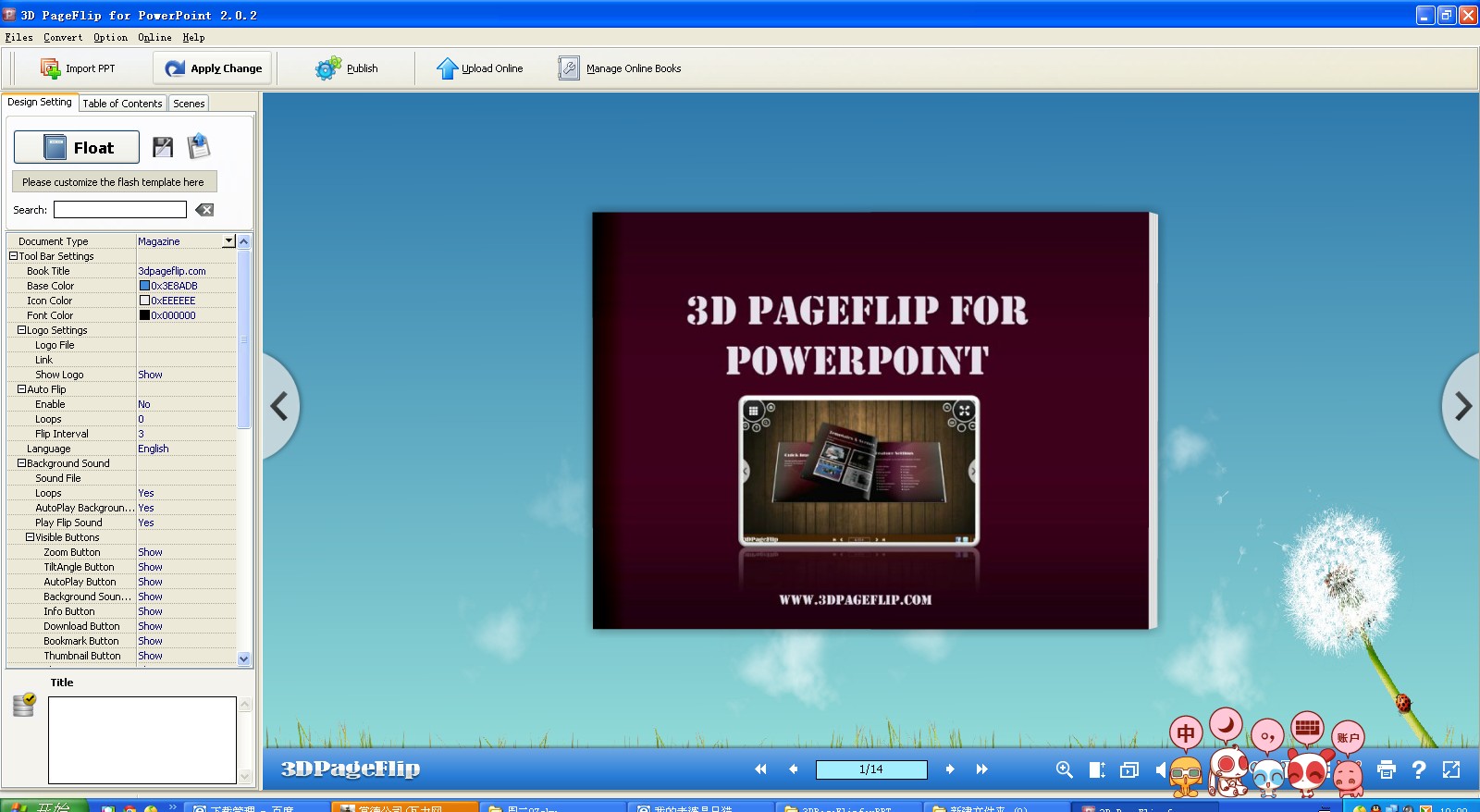This screenshot has width=1480, height=812.
Task: Collapse the Auto Flip group
Action: pos(21,389)
